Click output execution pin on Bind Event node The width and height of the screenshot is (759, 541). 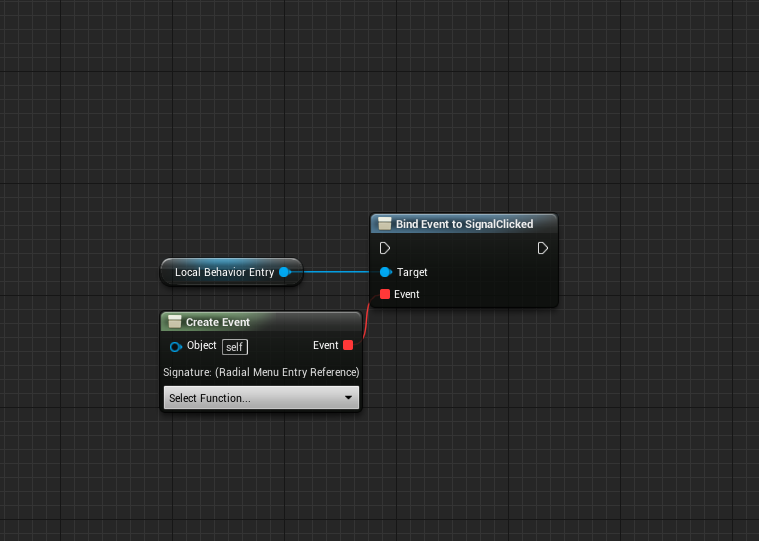tap(543, 248)
